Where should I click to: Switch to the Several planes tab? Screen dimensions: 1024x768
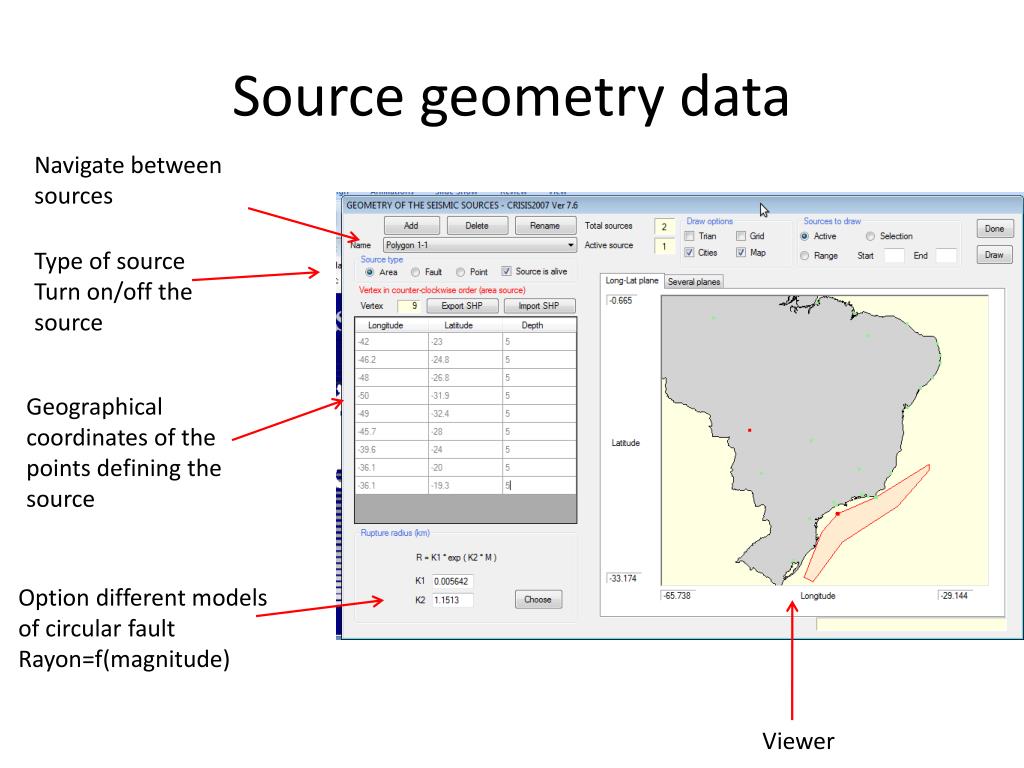pos(694,282)
